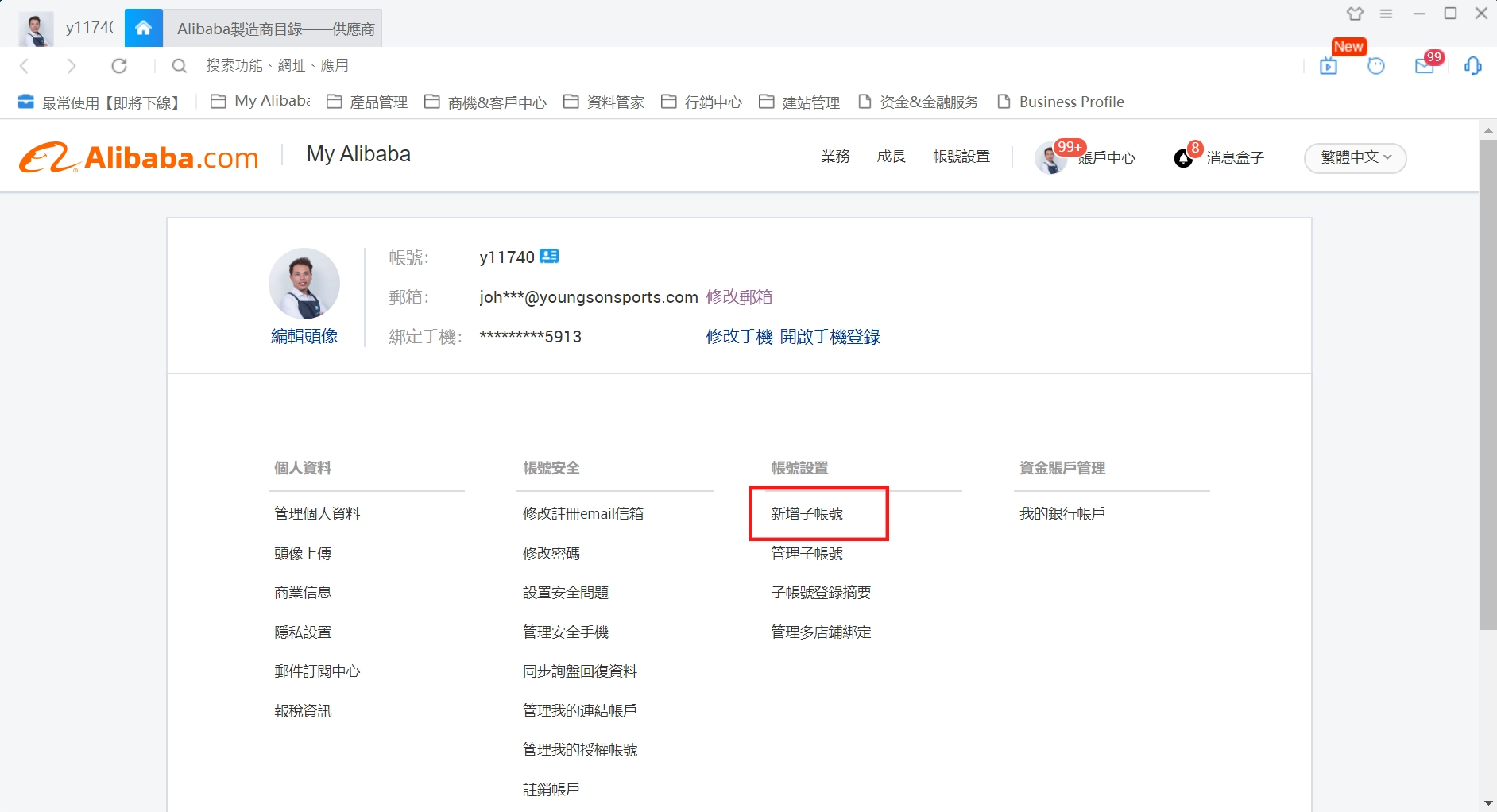Image resolution: width=1497 pixels, height=812 pixels.
Task: Click the 帳戶中心 avatar icon
Action: pos(1050,157)
